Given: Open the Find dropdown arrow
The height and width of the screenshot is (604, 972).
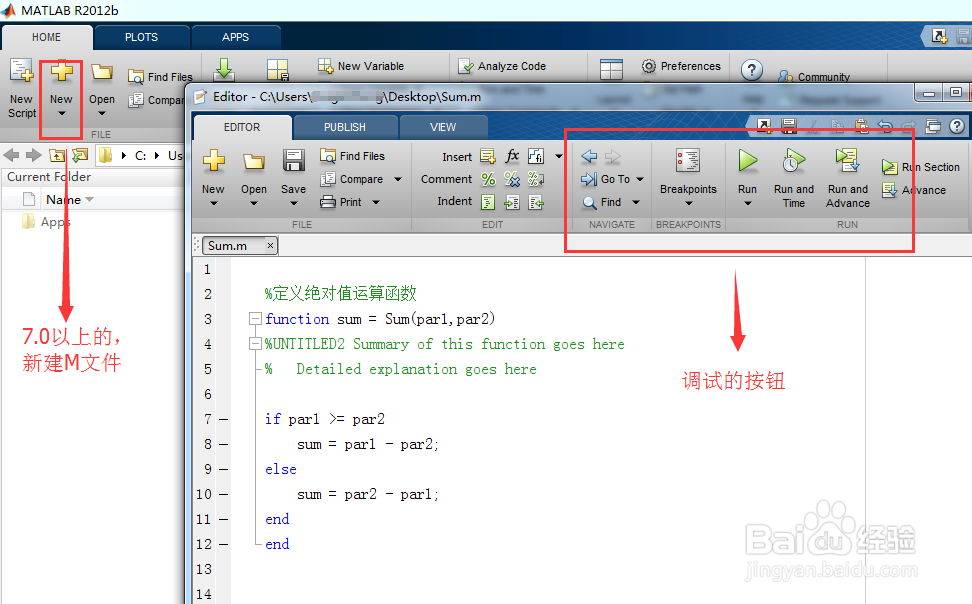Looking at the screenshot, I should tap(636, 202).
